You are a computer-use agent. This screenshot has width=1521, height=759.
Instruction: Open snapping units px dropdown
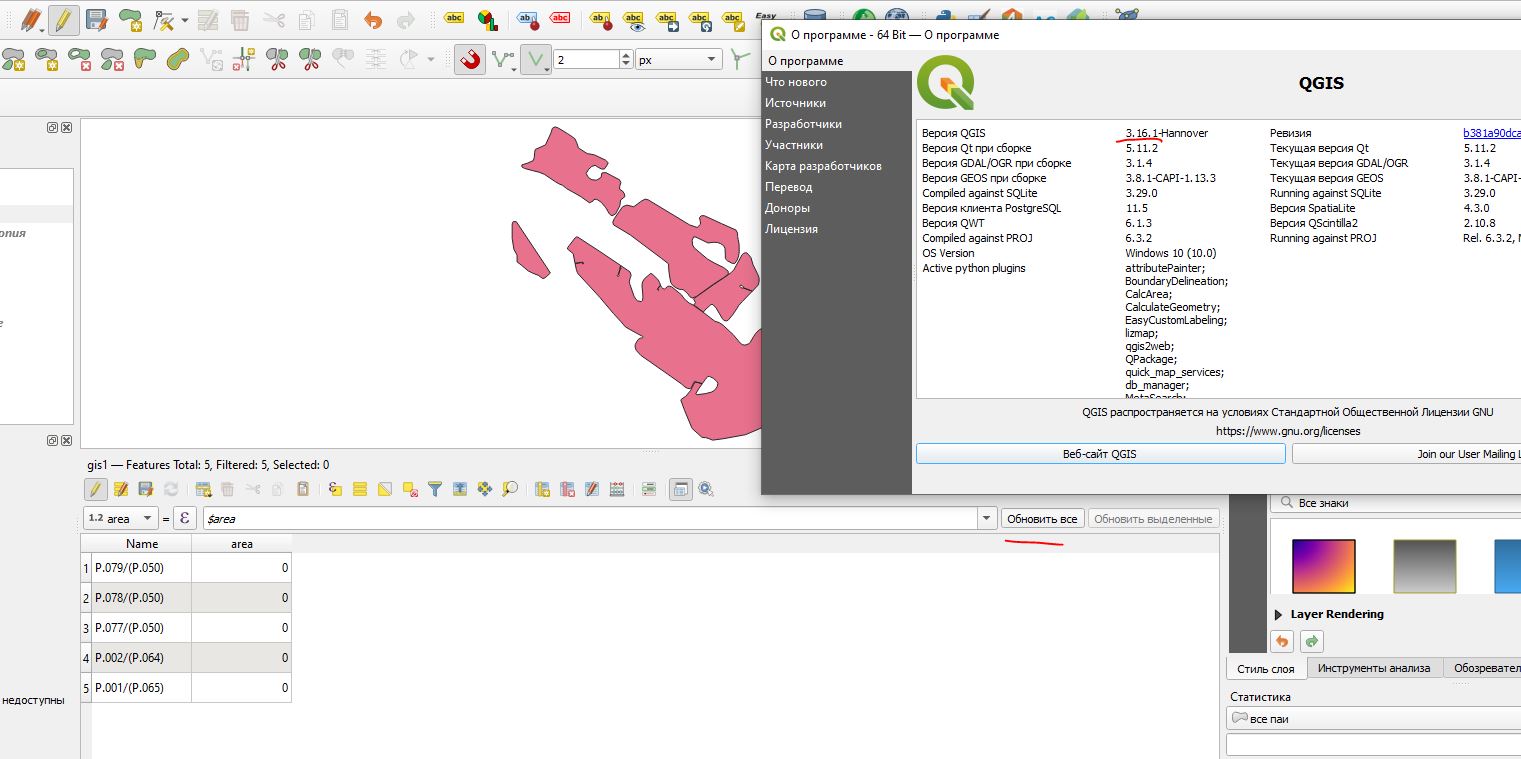(x=678, y=59)
